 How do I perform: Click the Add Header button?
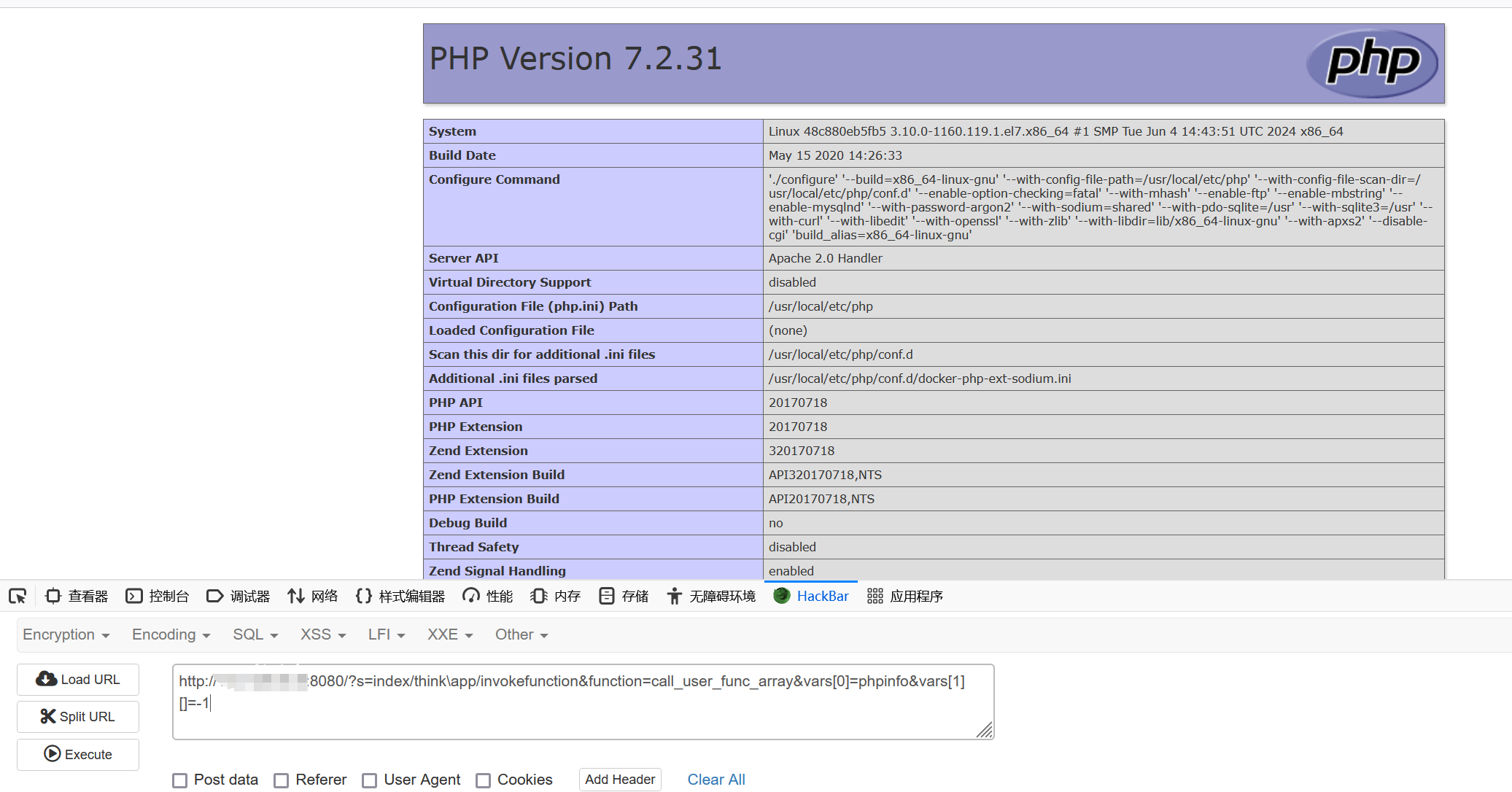click(x=620, y=780)
